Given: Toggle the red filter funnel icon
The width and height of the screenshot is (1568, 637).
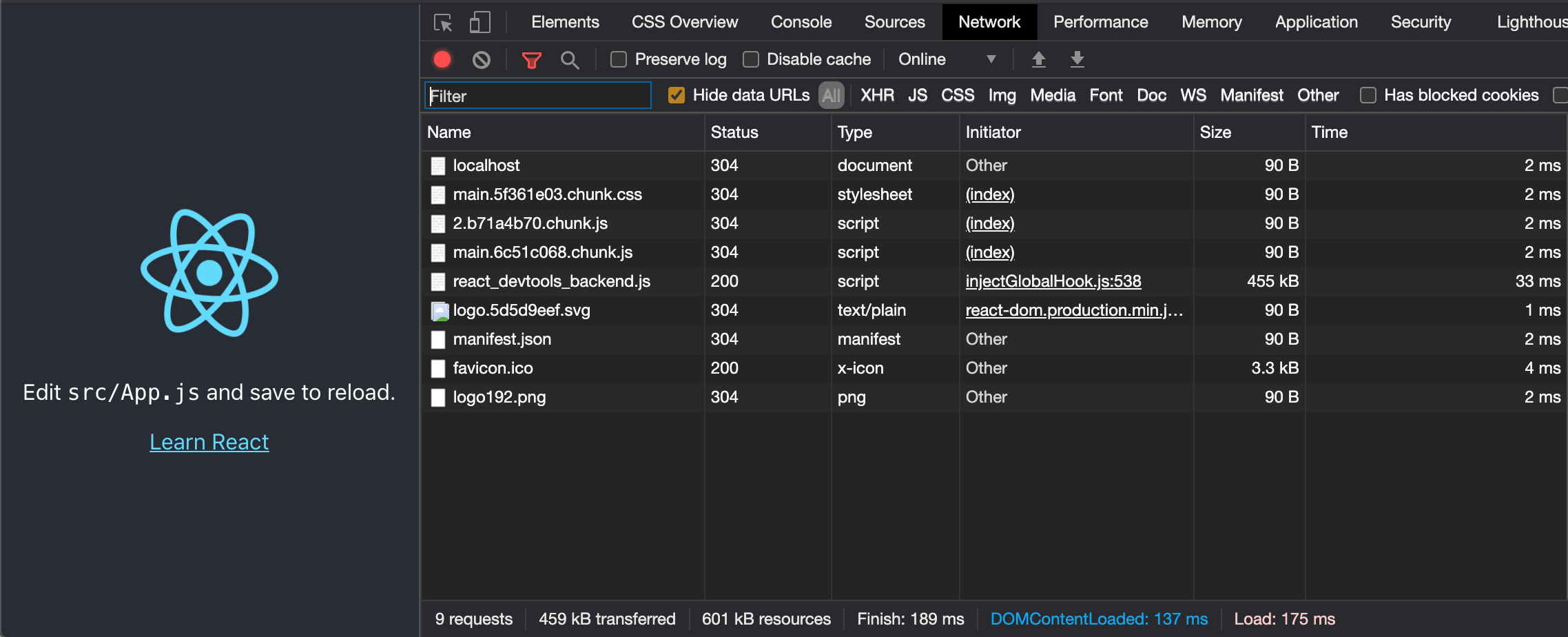Looking at the screenshot, I should point(531,60).
